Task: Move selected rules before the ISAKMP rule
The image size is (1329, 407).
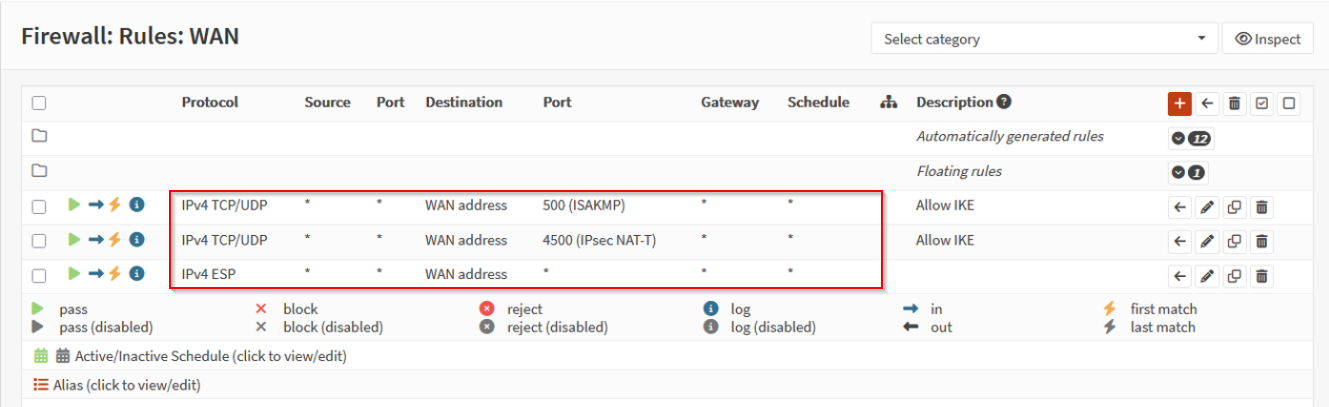Action: pyautogui.click(x=1180, y=207)
